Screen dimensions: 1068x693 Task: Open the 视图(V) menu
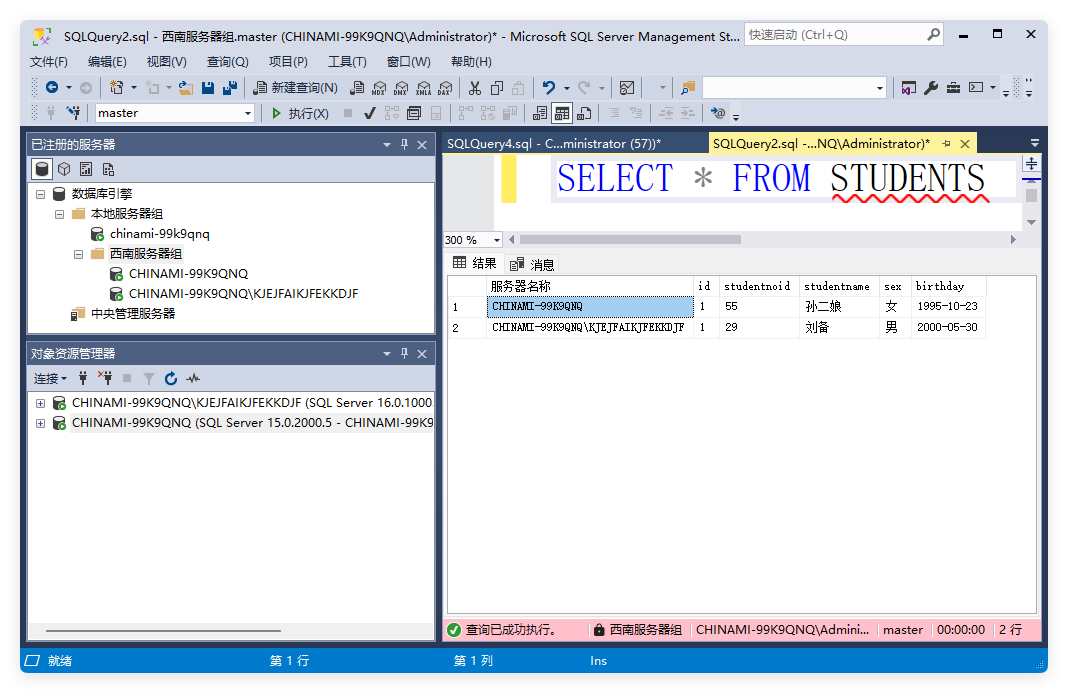(x=167, y=62)
